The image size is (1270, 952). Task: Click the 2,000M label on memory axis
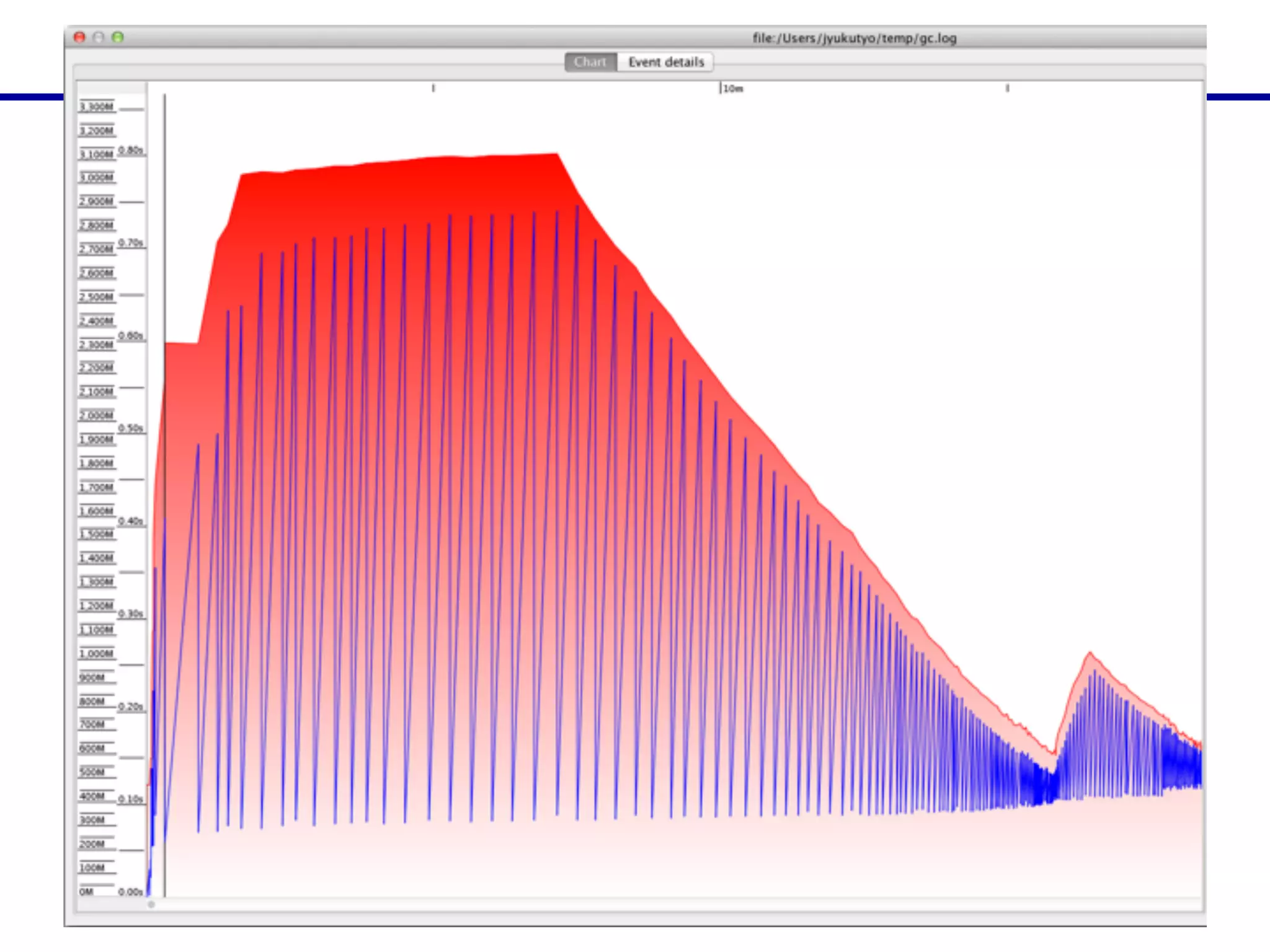pyautogui.click(x=96, y=415)
